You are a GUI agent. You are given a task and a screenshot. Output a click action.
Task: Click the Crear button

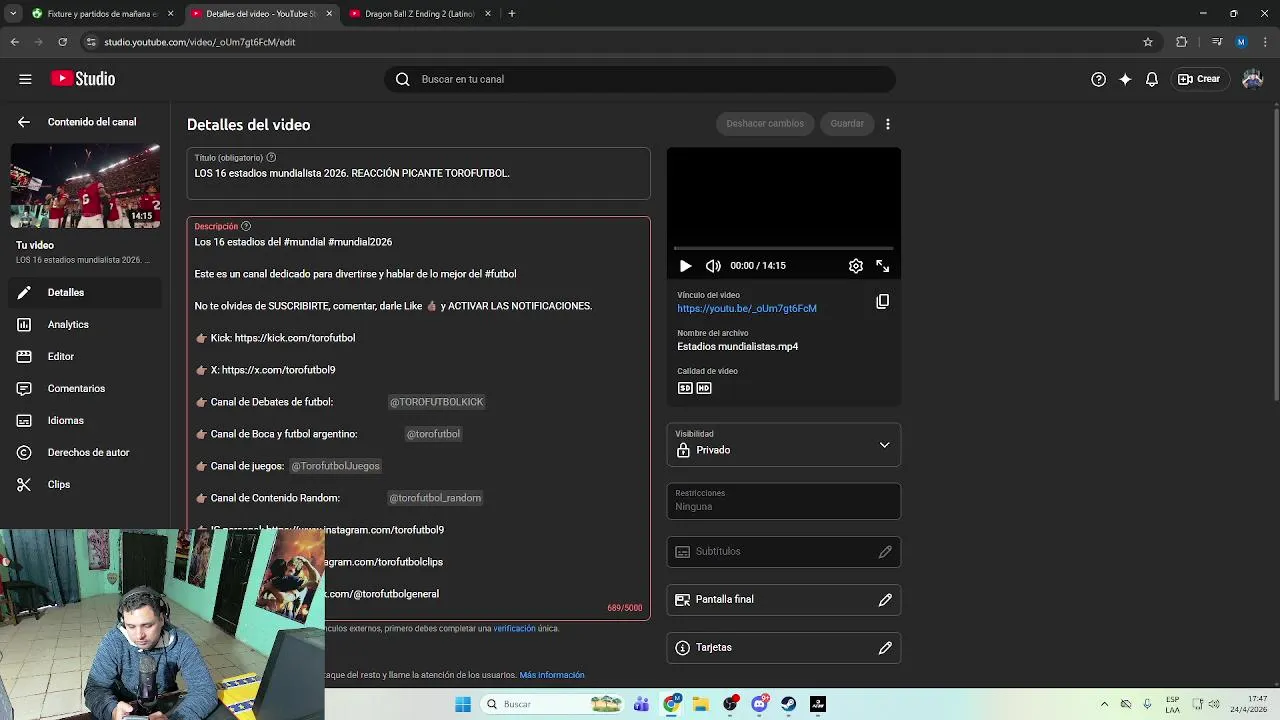[x=1199, y=79]
